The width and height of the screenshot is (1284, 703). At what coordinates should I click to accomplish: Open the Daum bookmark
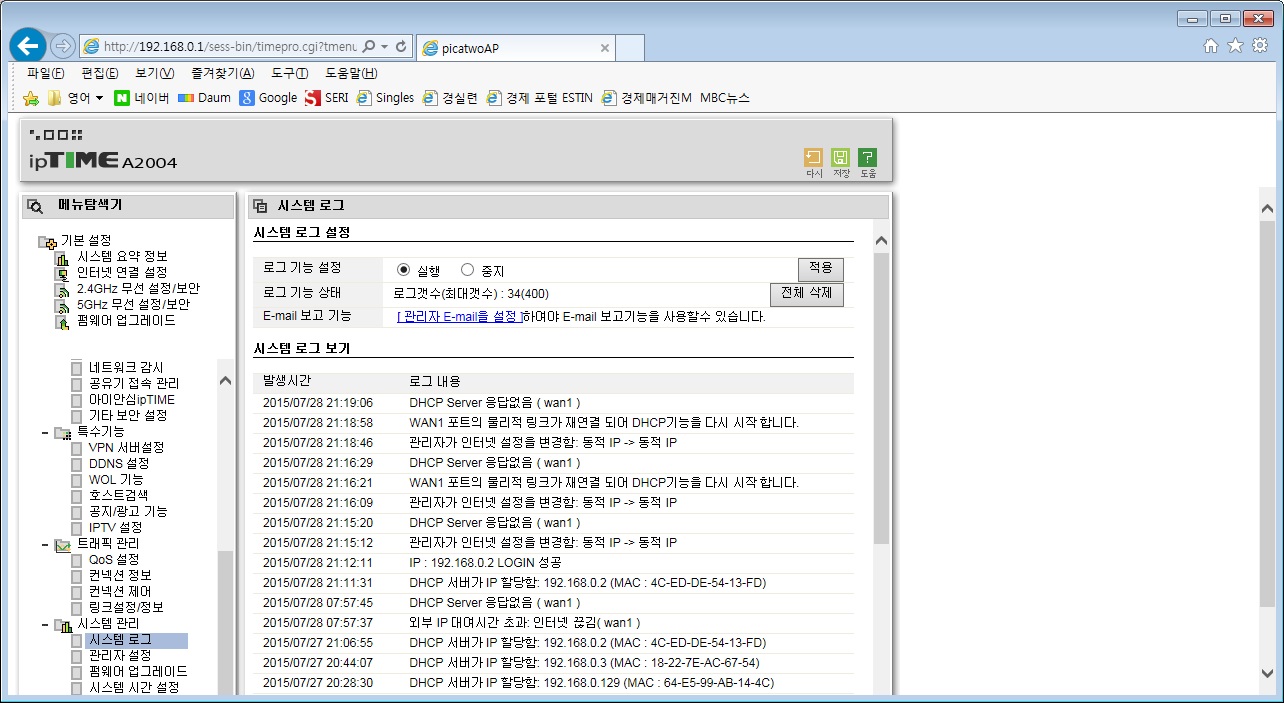click(x=204, y=98)
